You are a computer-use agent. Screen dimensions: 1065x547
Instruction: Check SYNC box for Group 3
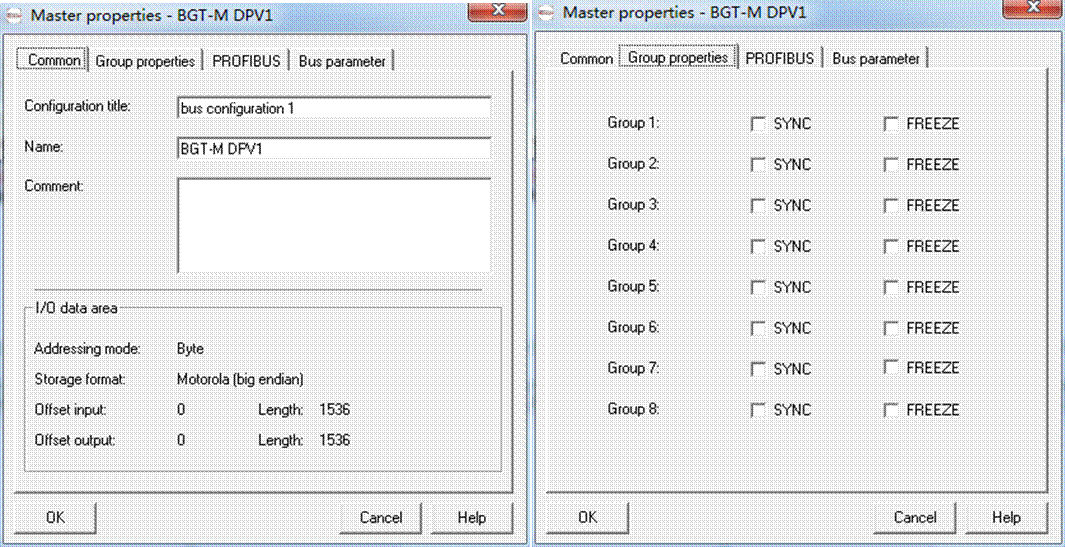tap(758, 206)
